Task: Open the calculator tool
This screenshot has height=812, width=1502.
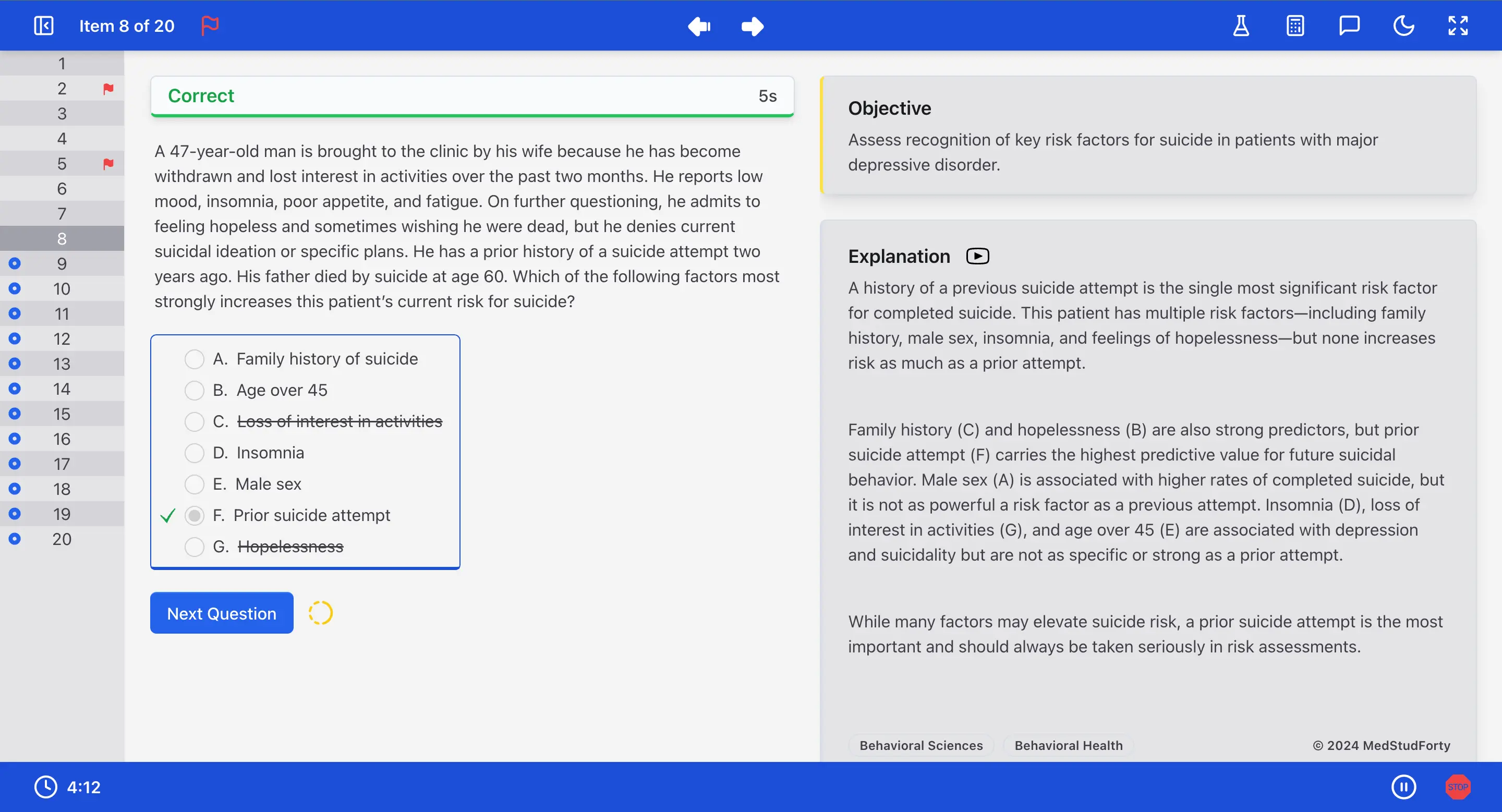Action: coord(1295,26)
